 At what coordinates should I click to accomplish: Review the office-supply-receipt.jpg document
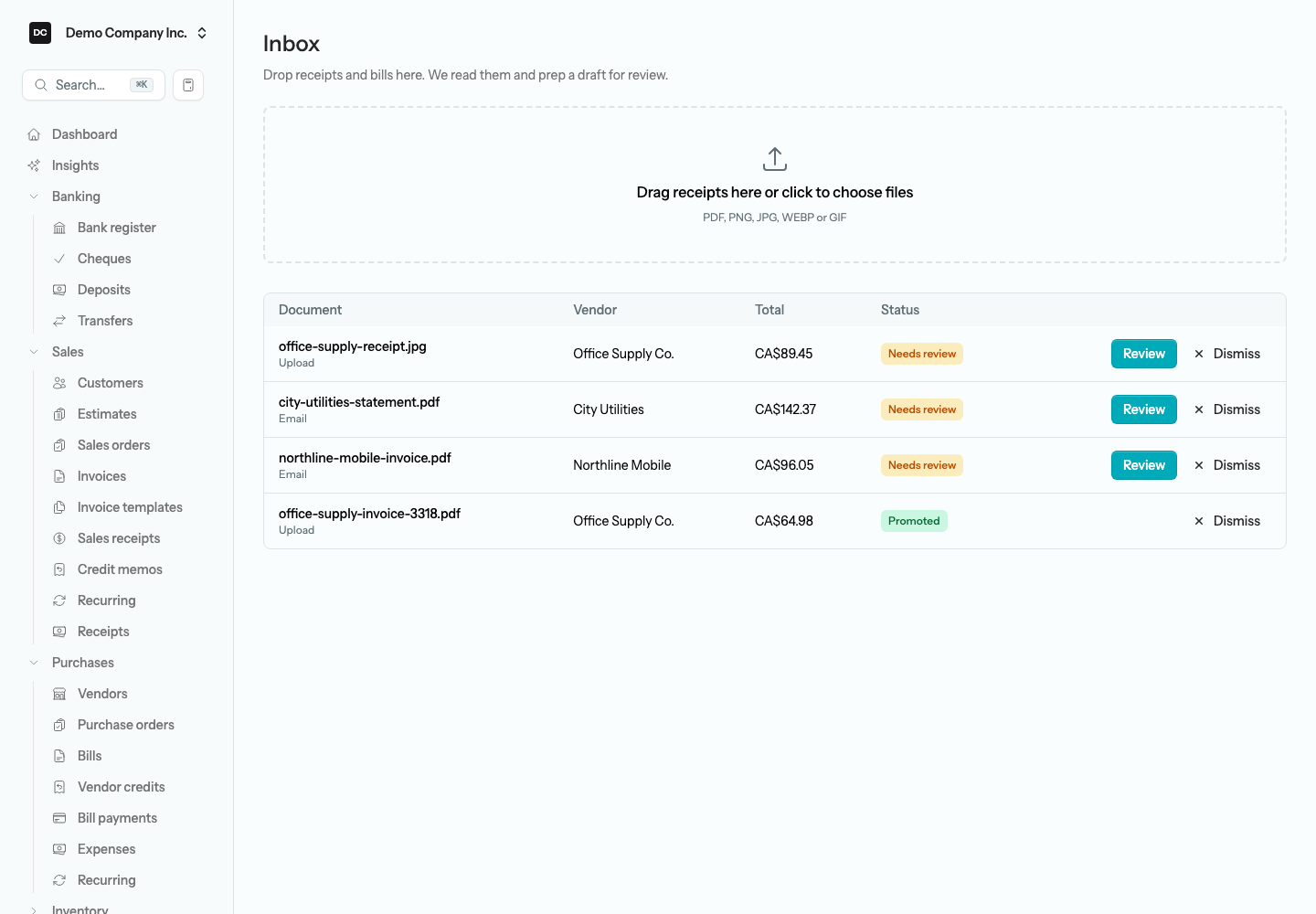pyautogui.click(x=1144, y=354)
